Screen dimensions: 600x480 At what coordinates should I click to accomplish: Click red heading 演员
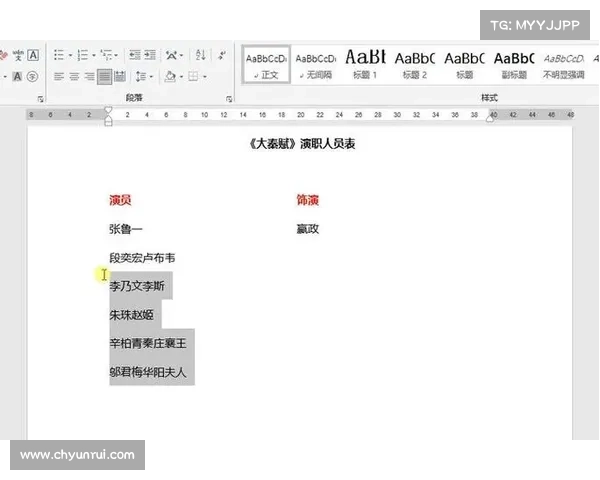point(120,200)
